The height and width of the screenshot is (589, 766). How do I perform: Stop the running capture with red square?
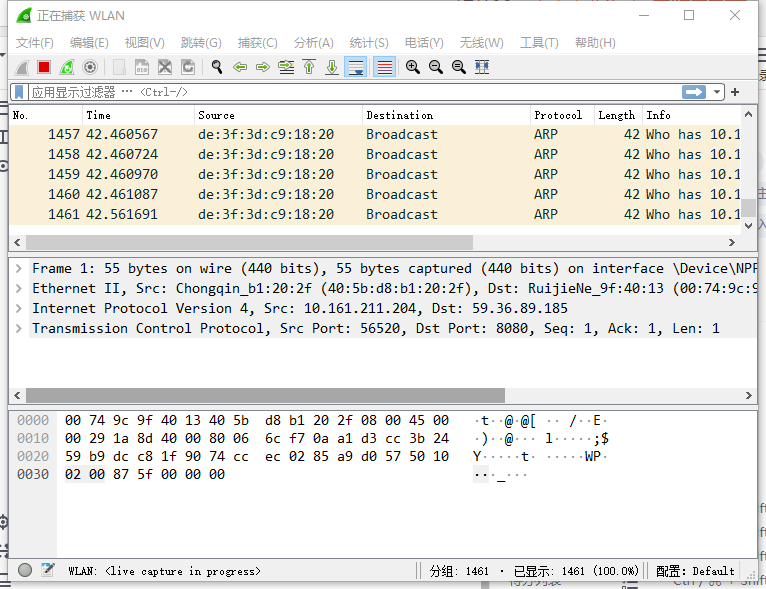[x=44, y=67]
